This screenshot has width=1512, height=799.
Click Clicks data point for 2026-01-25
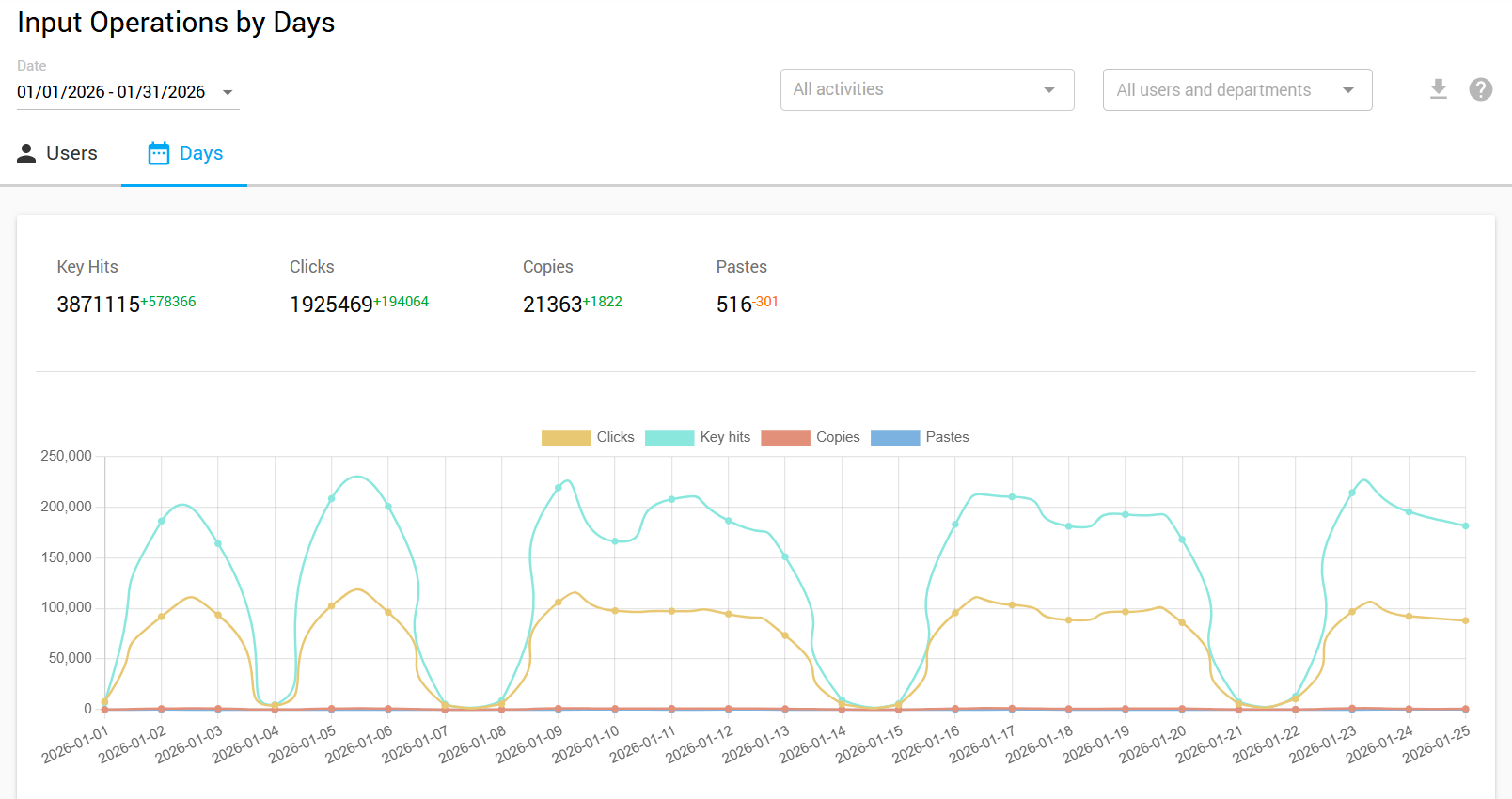pyautogui.click(x=1465, y=620)
